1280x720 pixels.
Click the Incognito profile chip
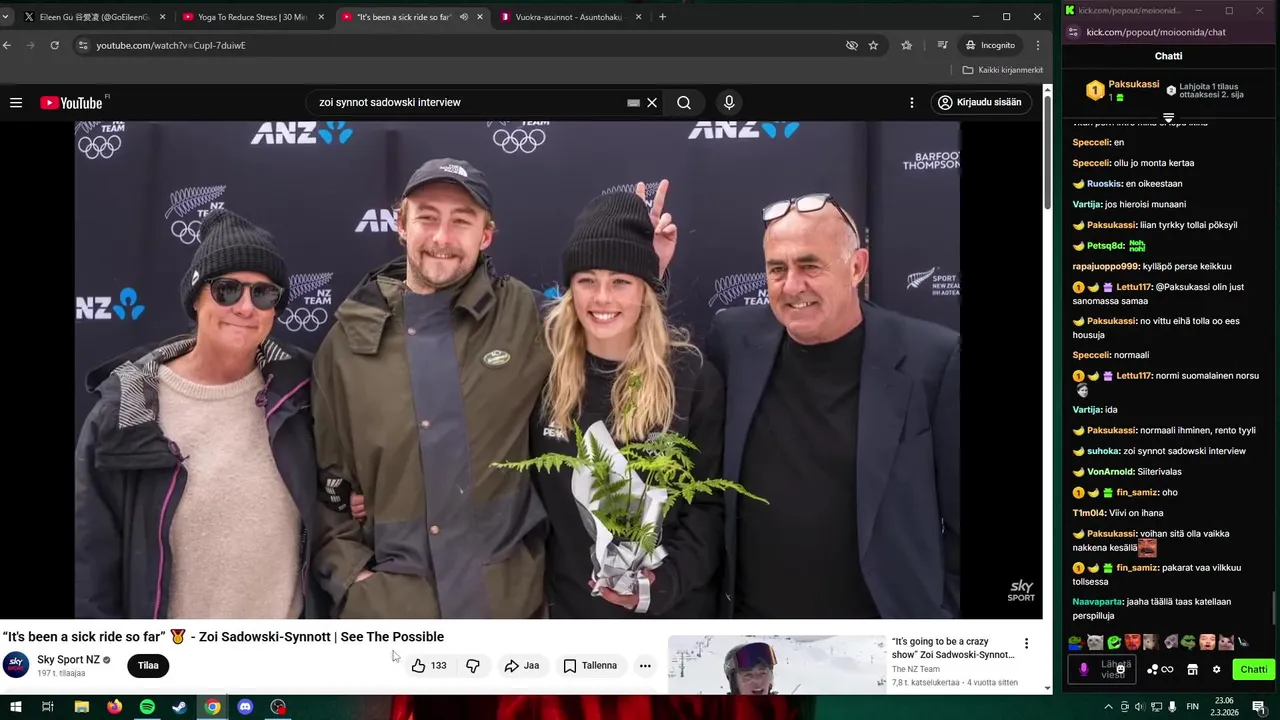coord(990,45)
